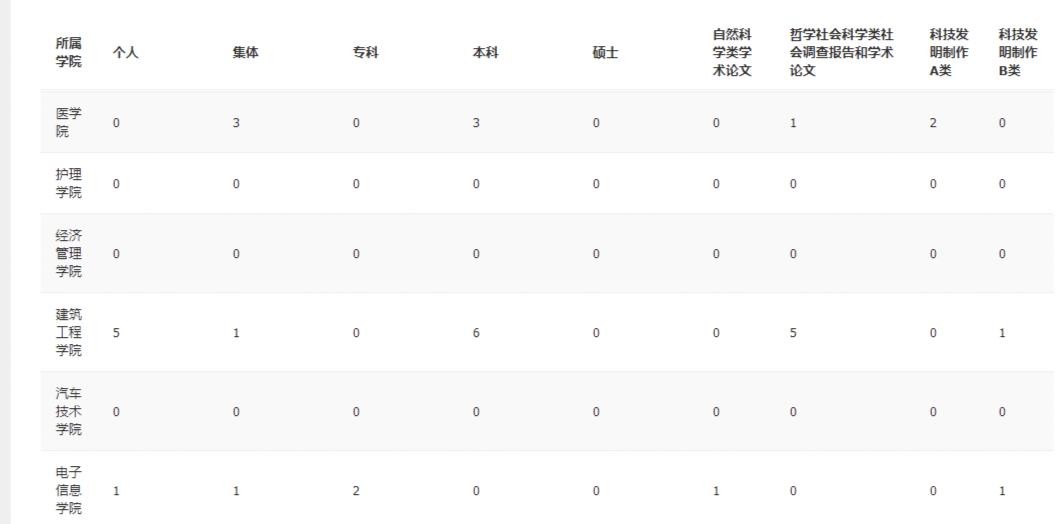Click 医学院's 集体 value of 3
This screenshot has width=1056, height=524.
tap(236, 124)
